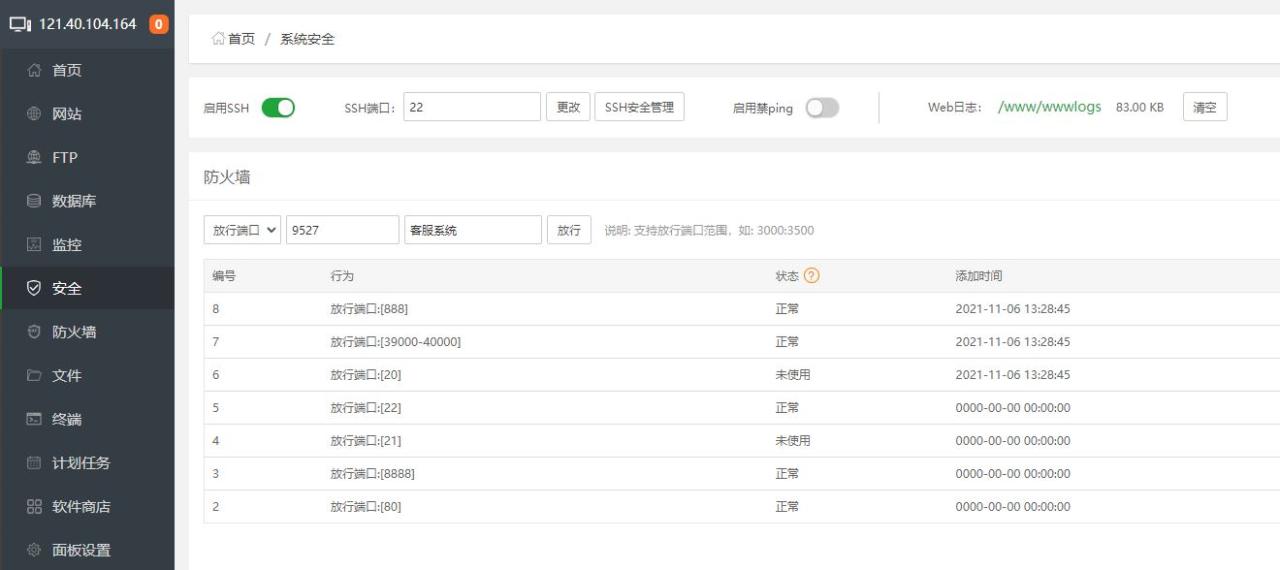Click the gear icon beside 面板设置

34,550
